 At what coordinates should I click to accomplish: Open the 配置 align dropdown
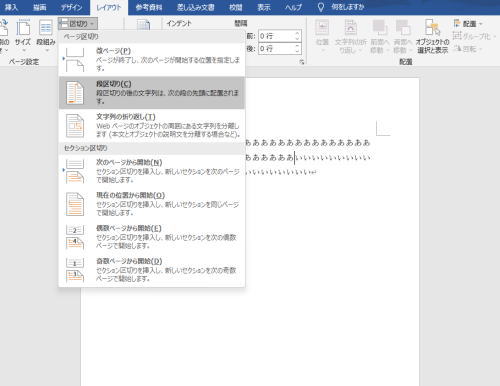click(468, 24)
